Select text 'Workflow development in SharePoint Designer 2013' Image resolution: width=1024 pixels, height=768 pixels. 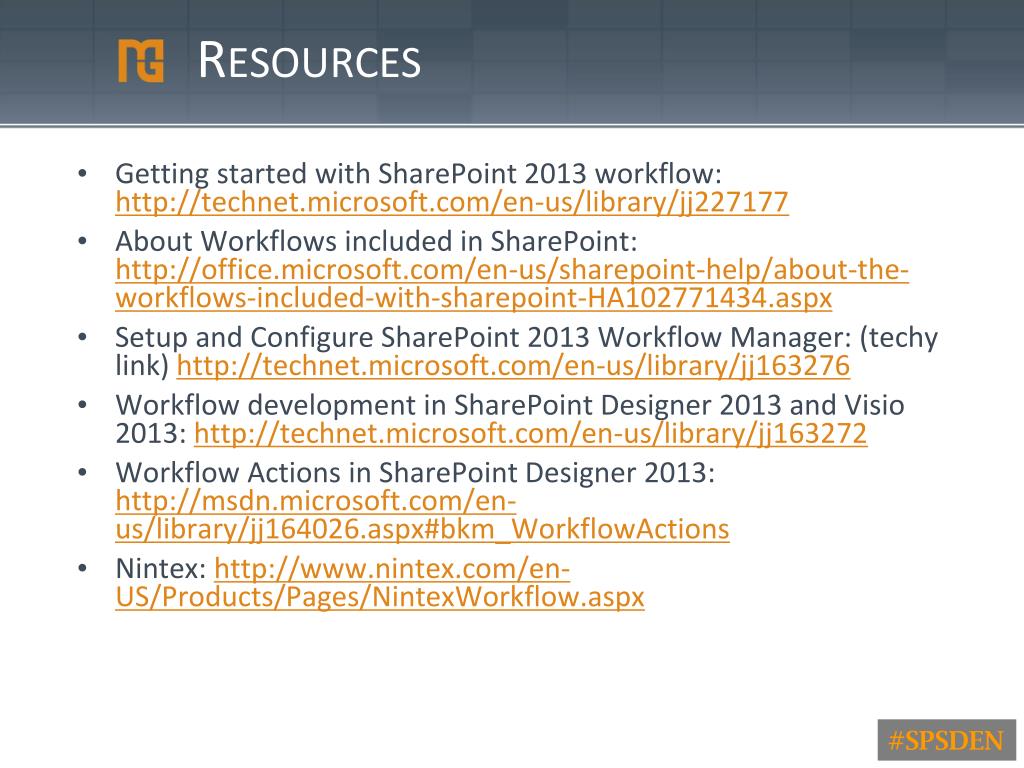click(x=449, y=406)
